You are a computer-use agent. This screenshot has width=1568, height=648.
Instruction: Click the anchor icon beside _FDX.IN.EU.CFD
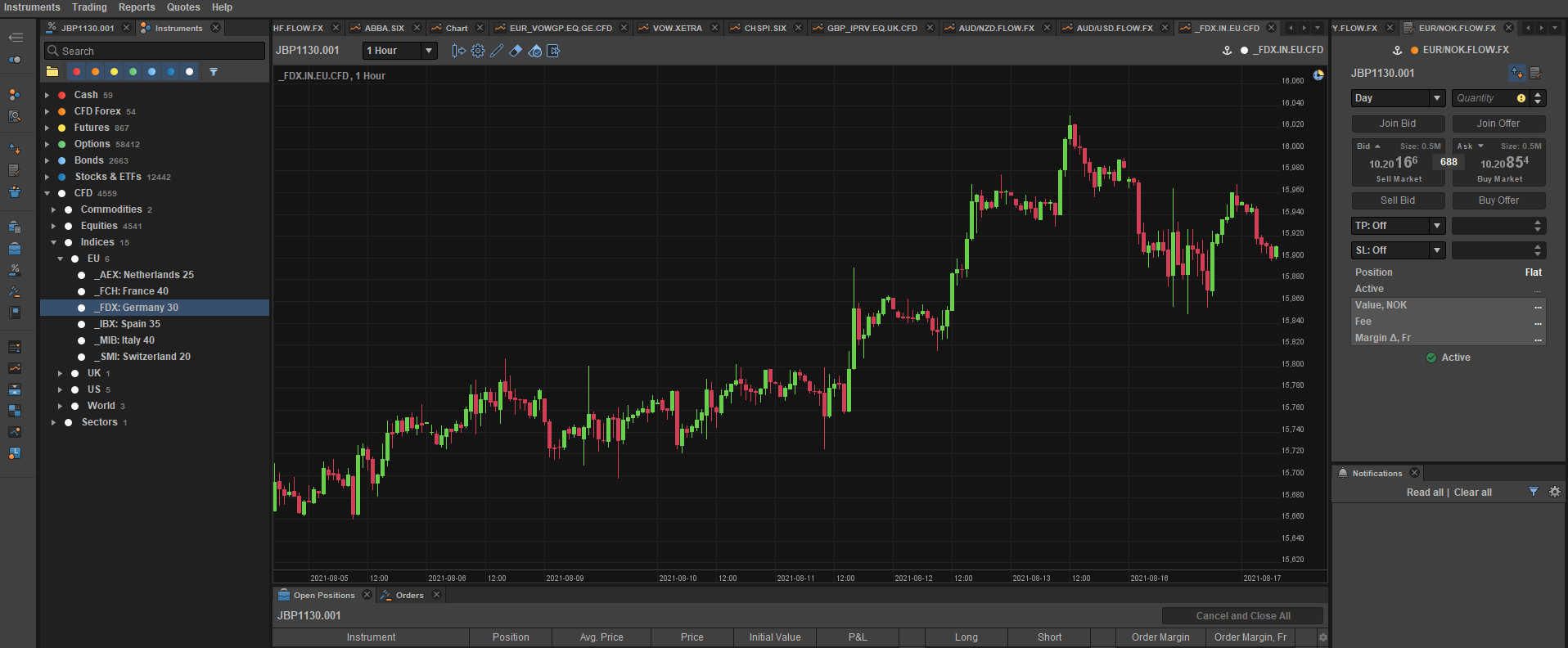point(1227,50)
